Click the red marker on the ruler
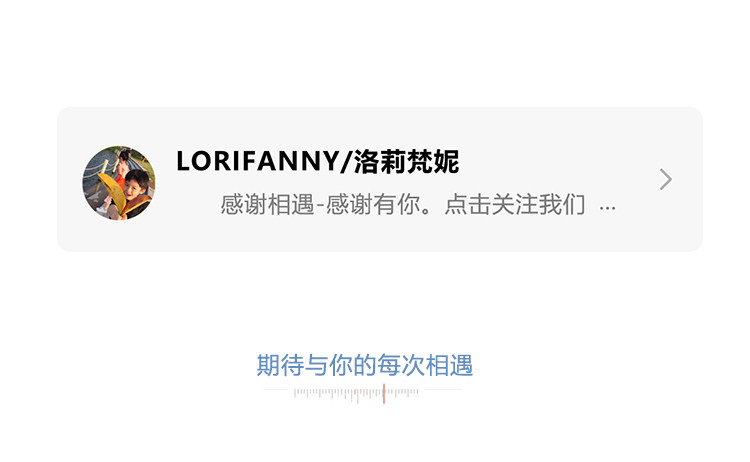Image resolution: width=750 pixels, height=462 pixels. point(384,394)
